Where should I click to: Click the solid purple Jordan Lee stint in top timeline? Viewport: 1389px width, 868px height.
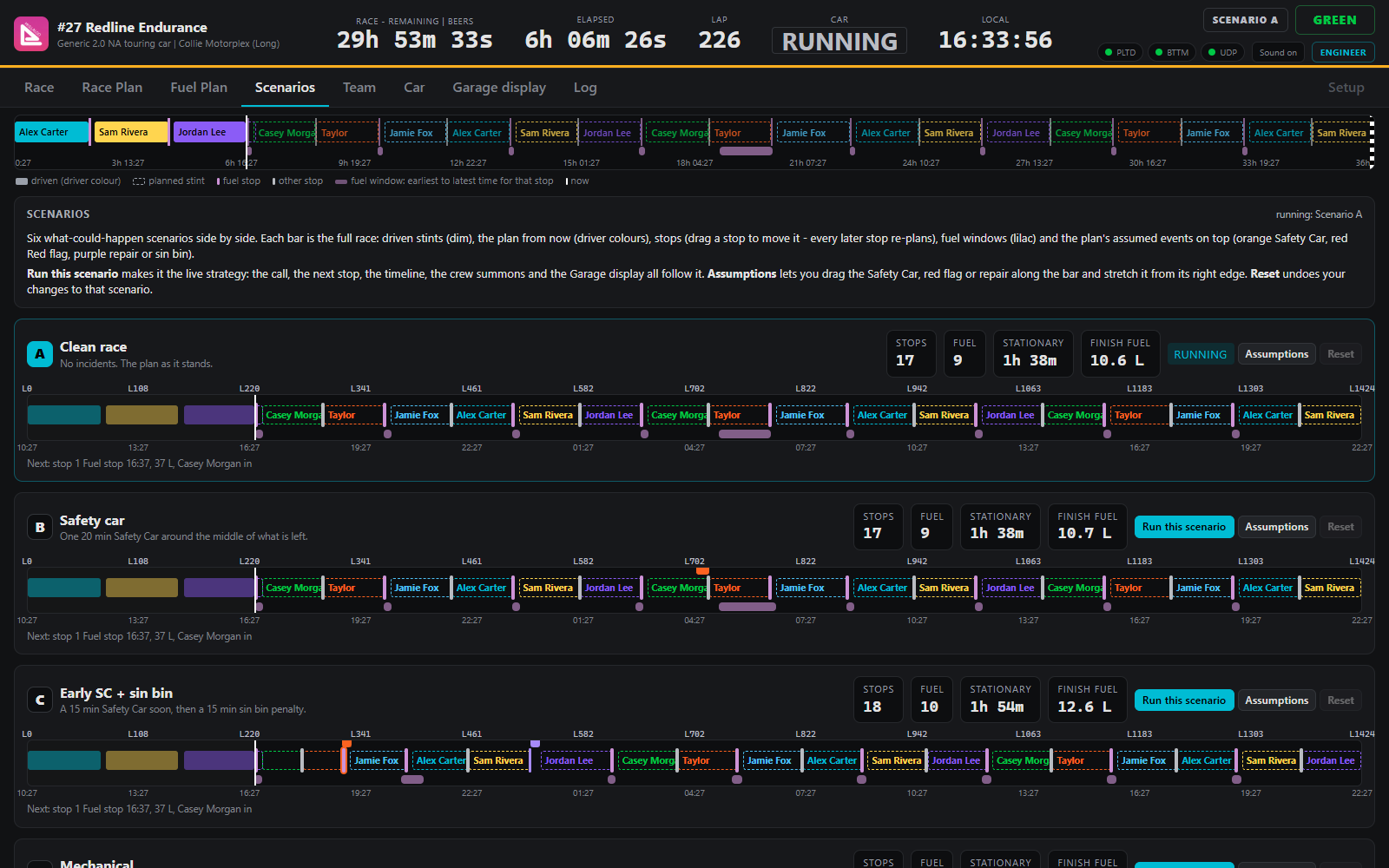click(209, 132)
